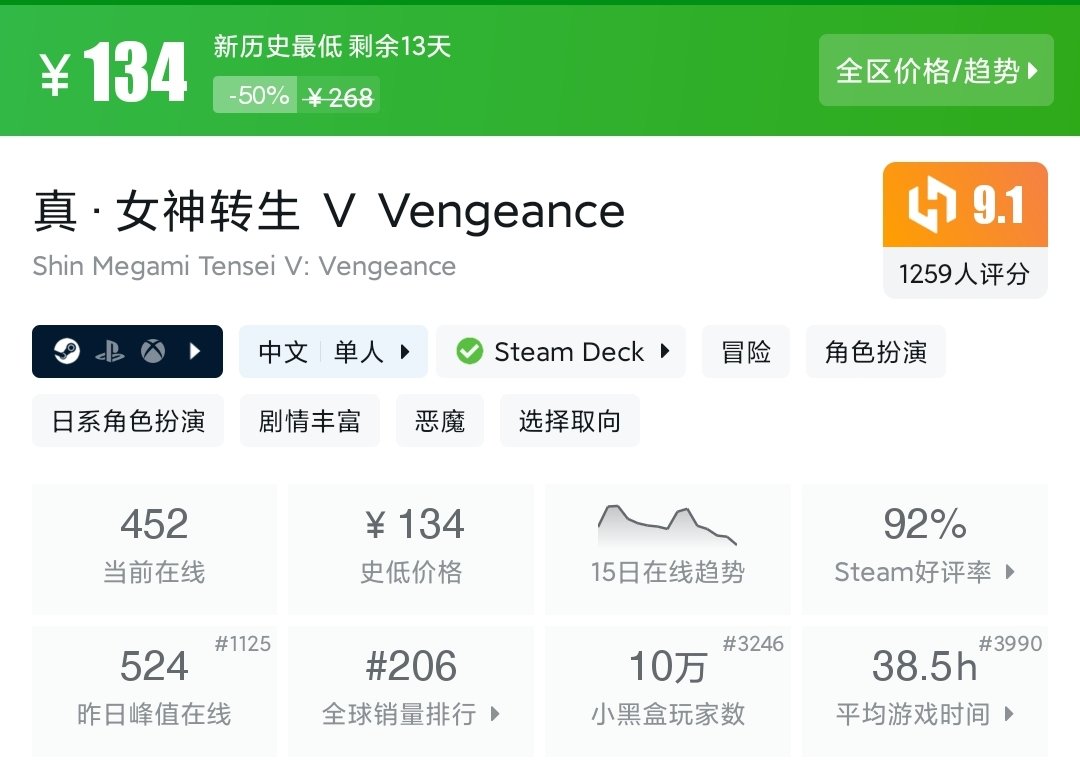Tap the 日系角色扮演 tag
This screenshot has width=1080, height=772.
[x=128, y=421]
